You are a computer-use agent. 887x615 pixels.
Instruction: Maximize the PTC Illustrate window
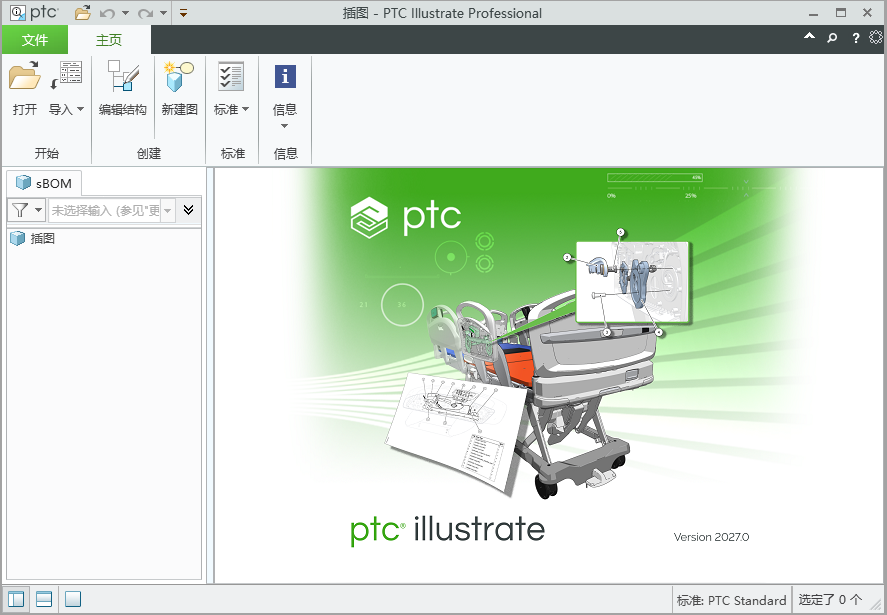[x=841, y=13]
